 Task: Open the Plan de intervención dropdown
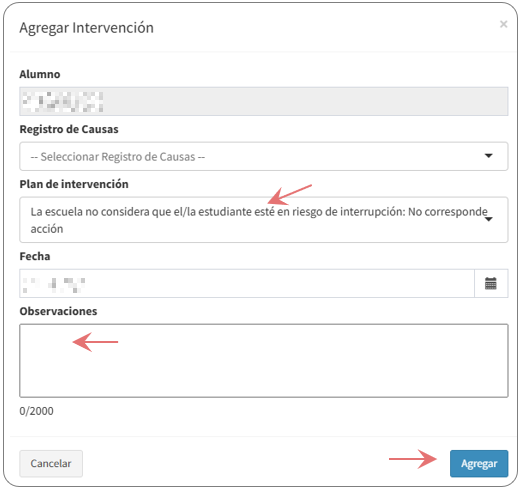(x=264, y=220)
